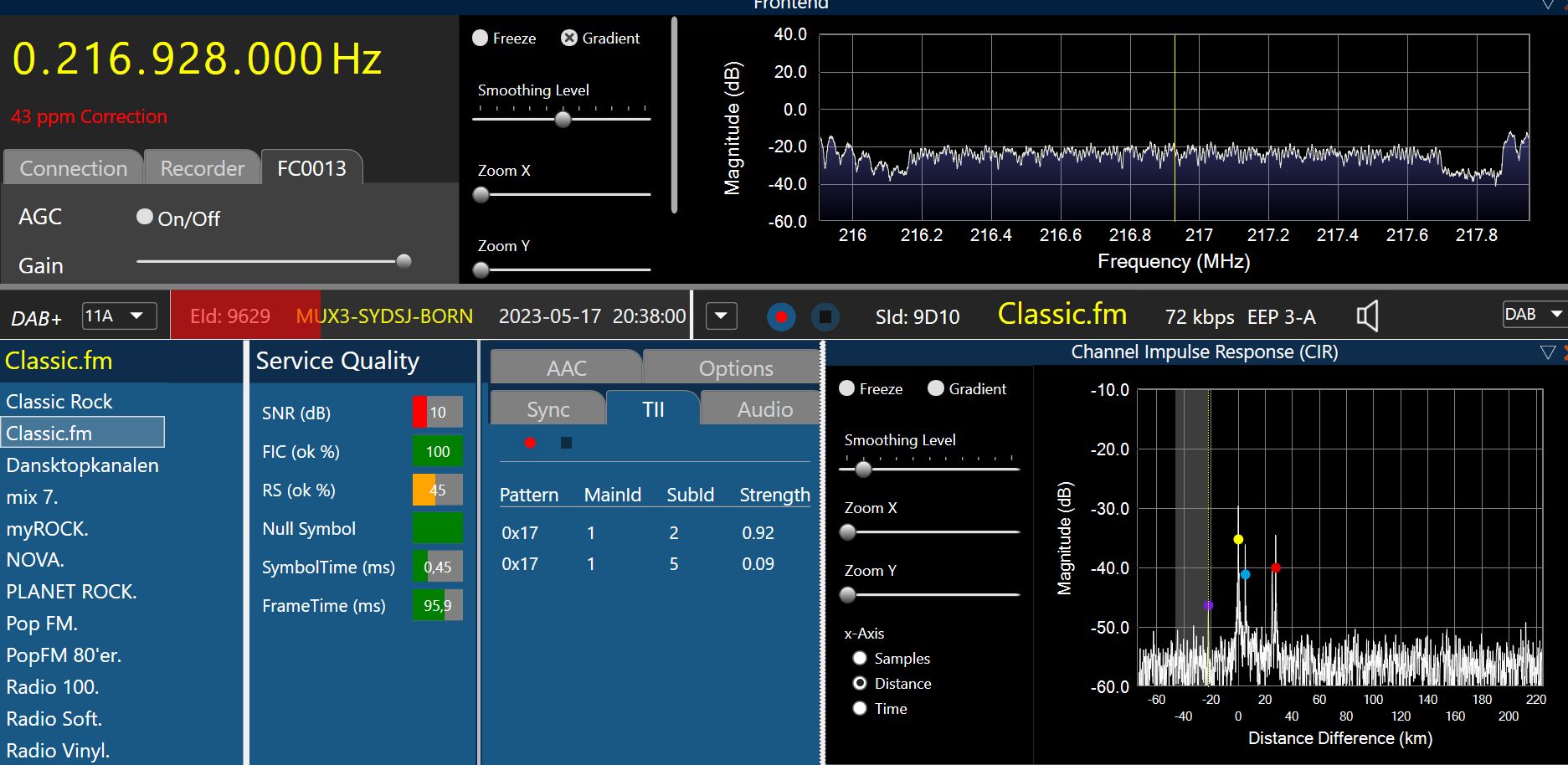1568x765 pixels.
Task: Toggle AGC On/Off
Action: click(x=145, y=218)
